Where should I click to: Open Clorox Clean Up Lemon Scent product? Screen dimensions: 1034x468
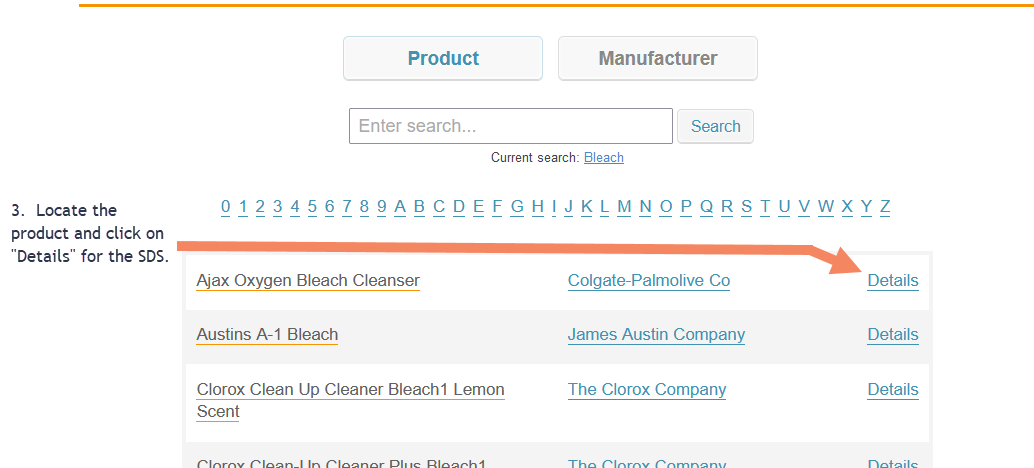point(350,390)
